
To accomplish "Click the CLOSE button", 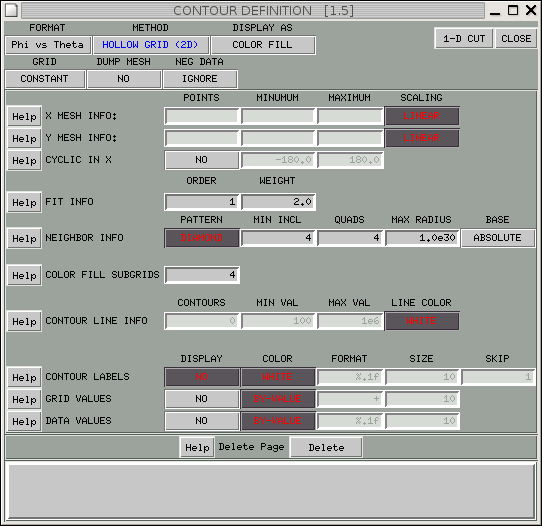I will click(516, 38).
